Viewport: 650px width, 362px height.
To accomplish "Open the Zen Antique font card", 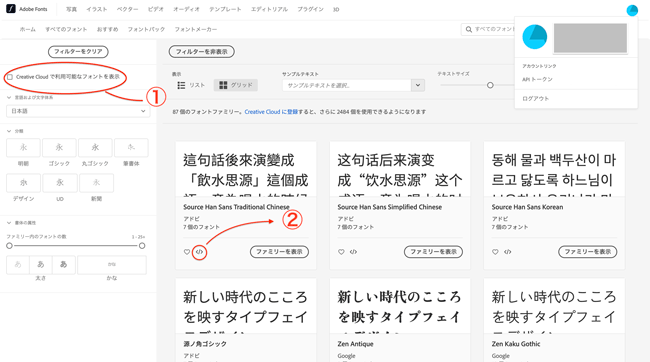I will tap(400, 320).
